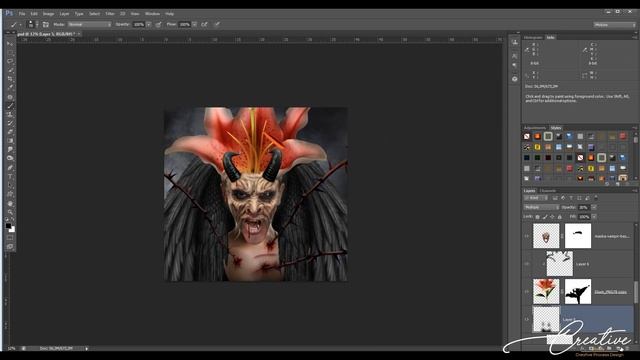The image size is (640, 360).
Task: Select the Crop tool
Action: coord(10,79)
